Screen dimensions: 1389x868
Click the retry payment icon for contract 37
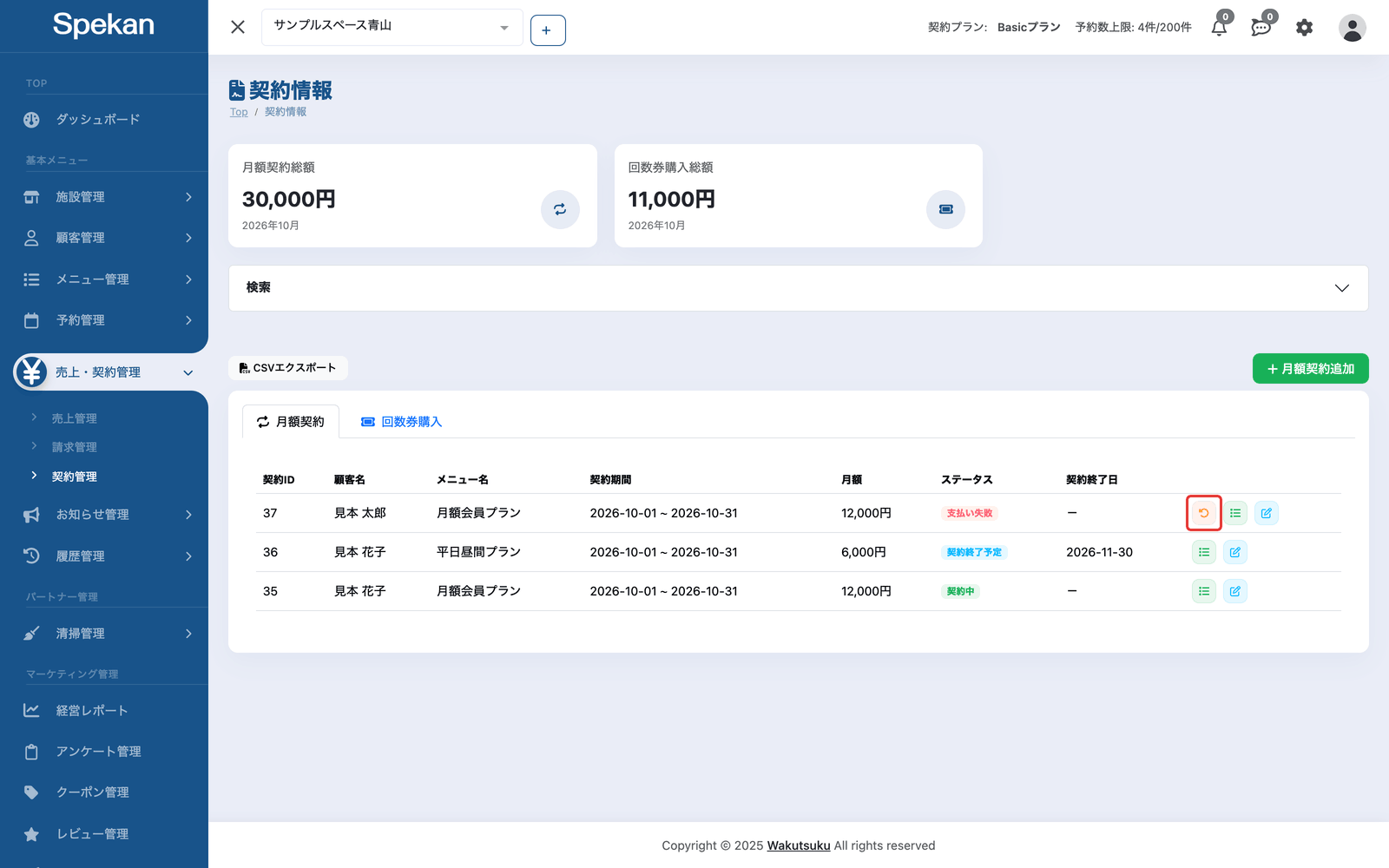1204,513
